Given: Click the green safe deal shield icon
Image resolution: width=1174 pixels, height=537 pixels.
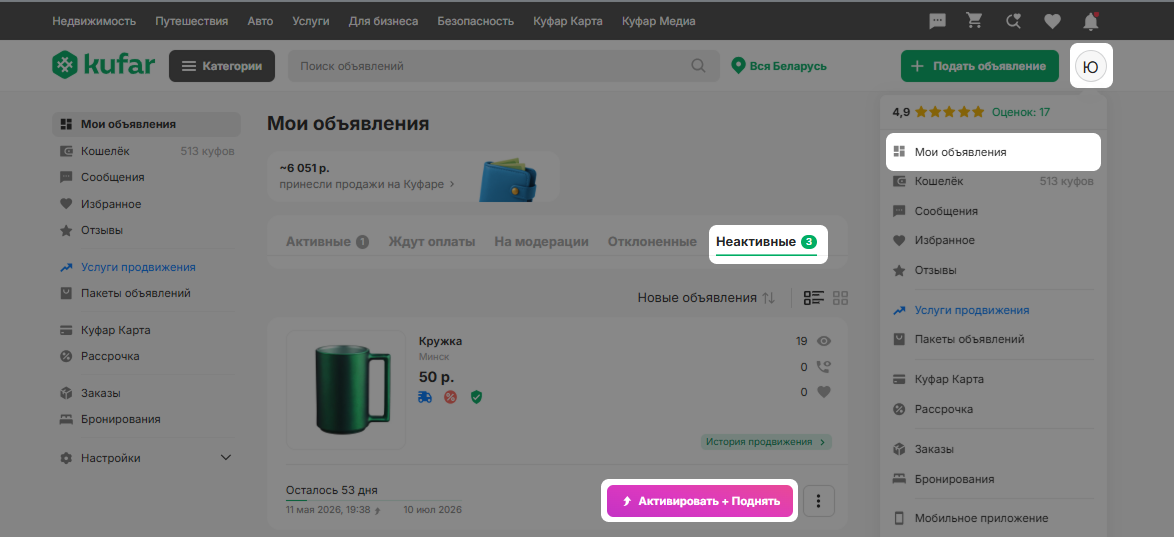Looking at the screenshot, I should (x=476, y=397).
